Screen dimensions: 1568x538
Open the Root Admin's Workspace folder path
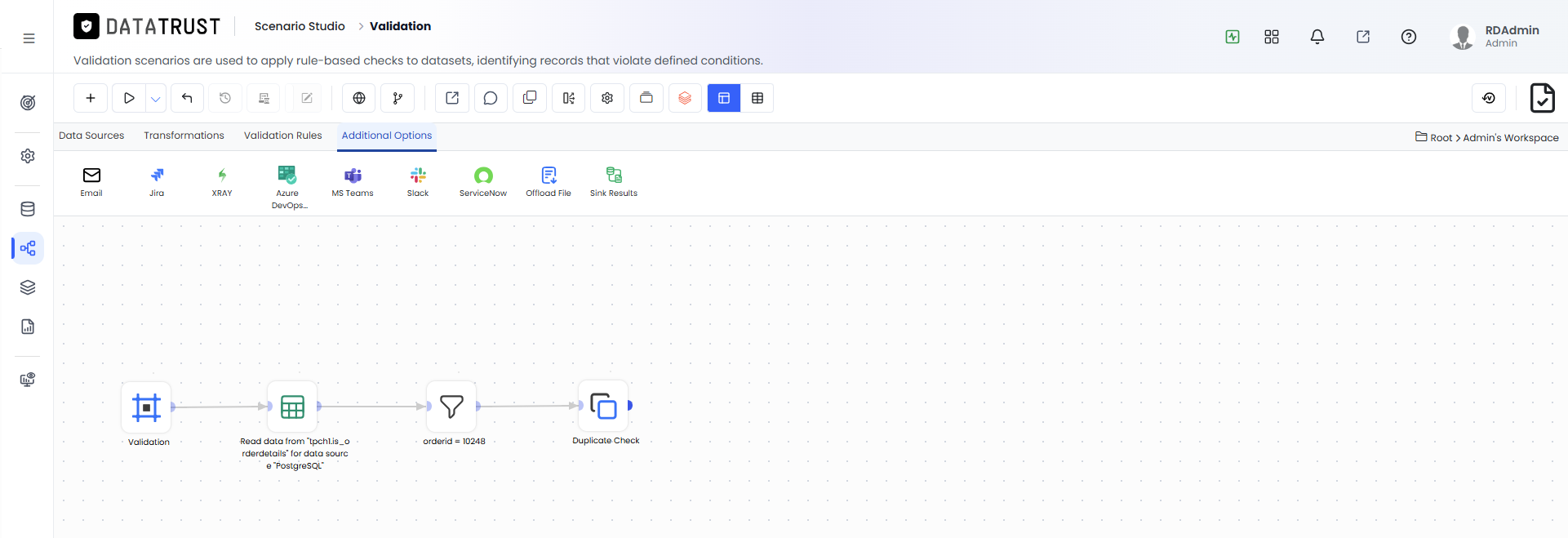click(1487, 137)
